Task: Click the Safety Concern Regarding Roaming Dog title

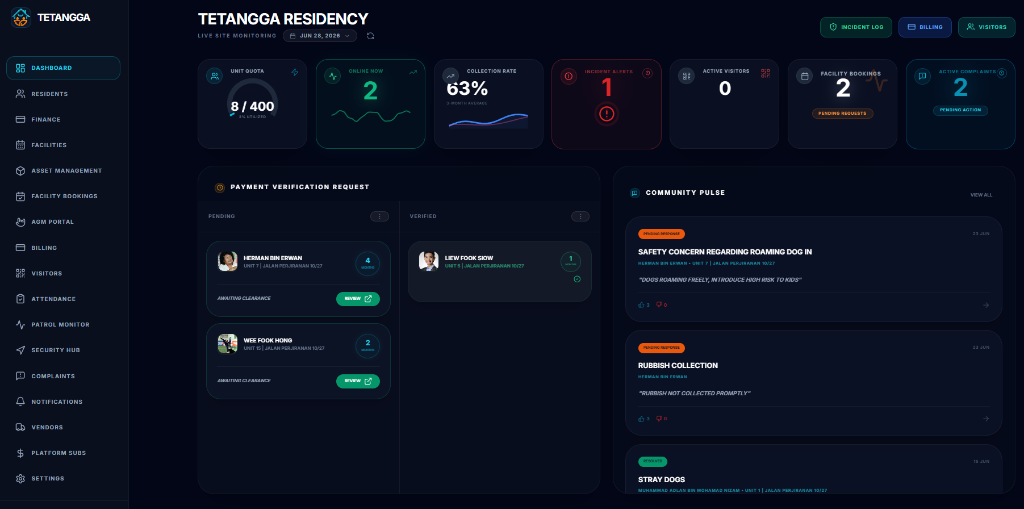Action: 725,252
